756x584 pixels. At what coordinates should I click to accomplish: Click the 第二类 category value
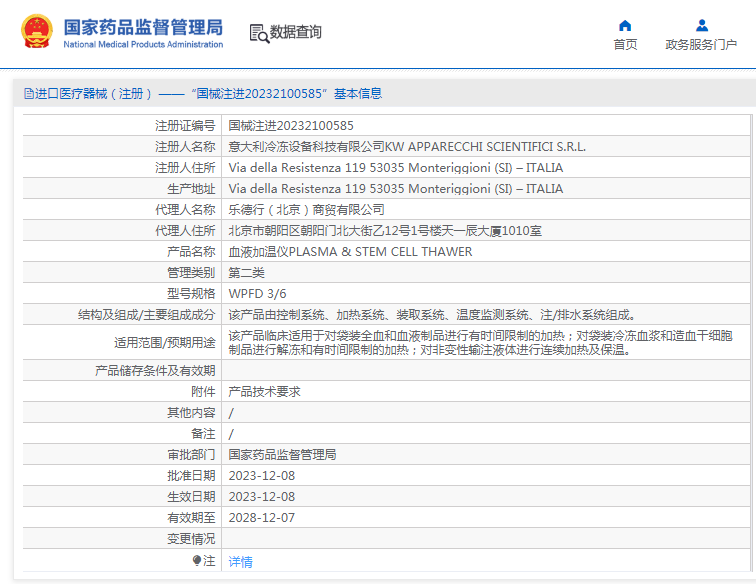click(x=246, y=273)
